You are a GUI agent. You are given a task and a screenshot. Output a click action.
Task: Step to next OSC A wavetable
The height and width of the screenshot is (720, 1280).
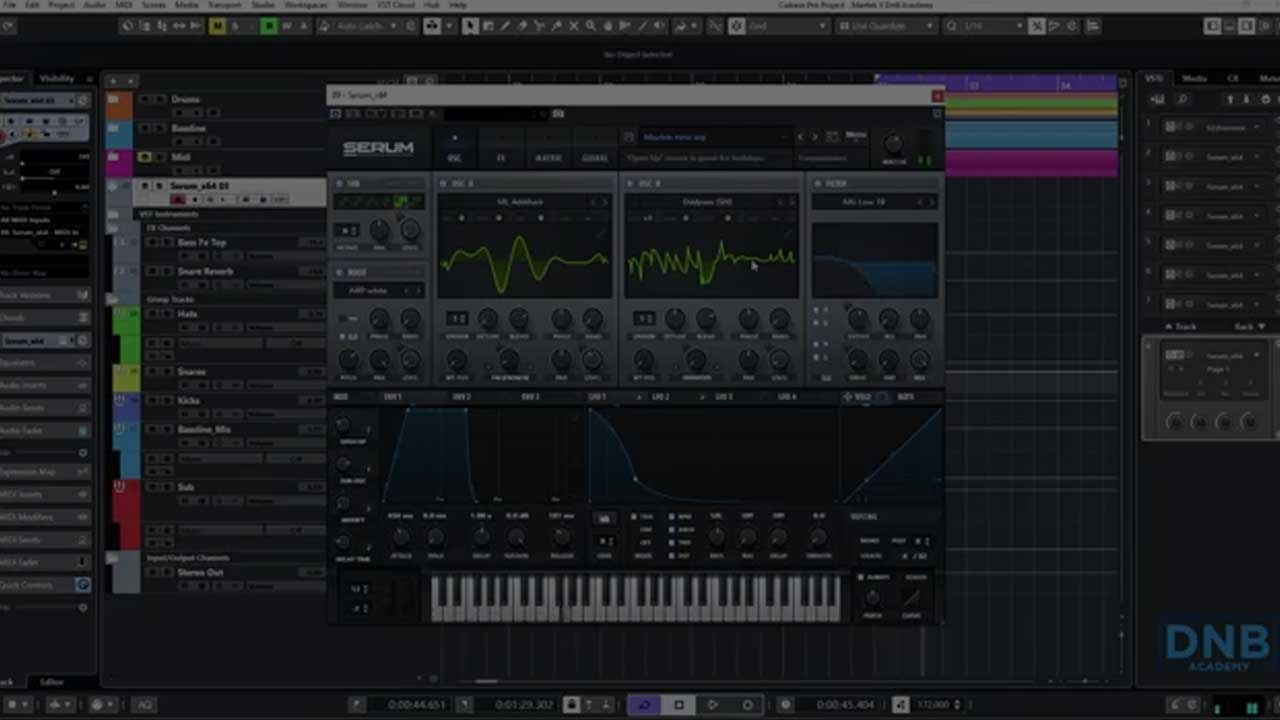[604, 202]
